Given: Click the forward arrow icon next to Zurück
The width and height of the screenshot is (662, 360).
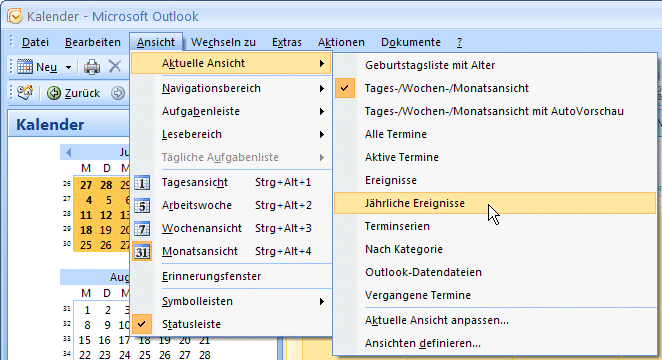Looking at the screenshot, I should (x=118, y=93).
